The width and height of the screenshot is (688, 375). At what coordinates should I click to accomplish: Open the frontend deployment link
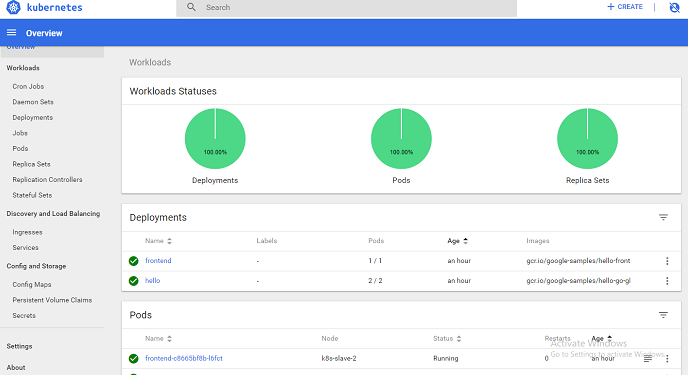[158, 261]
